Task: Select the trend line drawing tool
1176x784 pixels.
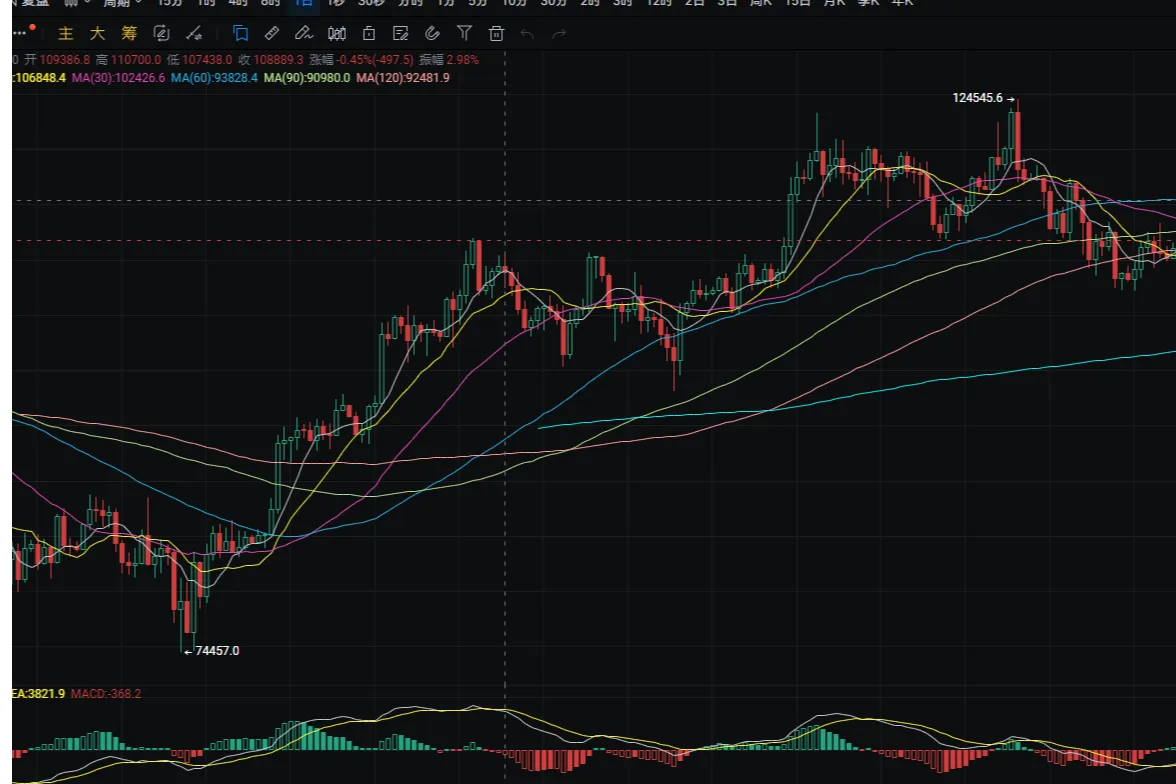Action: click(194, 33)
